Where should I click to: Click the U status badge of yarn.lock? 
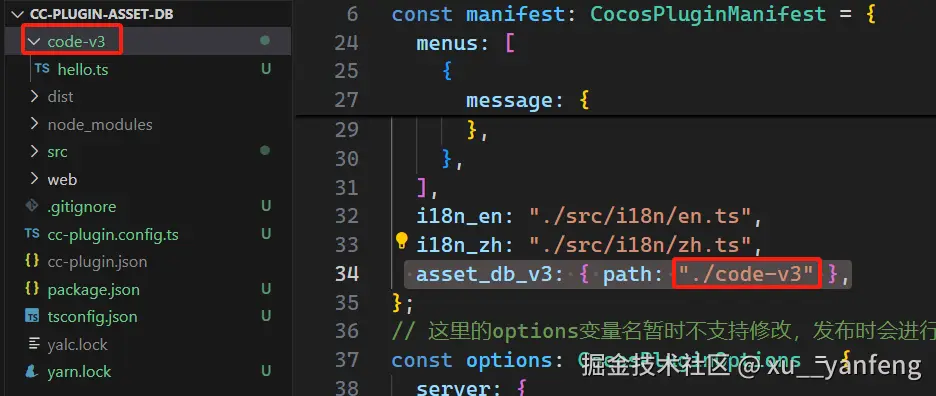pyautogui.click(x=266, y=372)
